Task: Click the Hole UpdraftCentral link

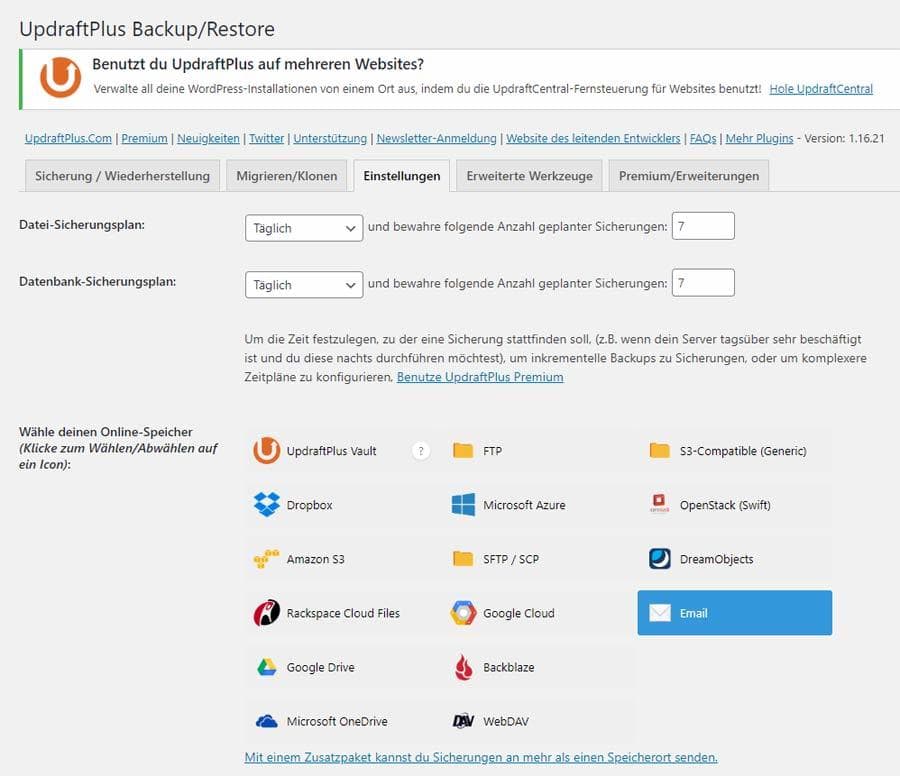Action: click(821, 89)
